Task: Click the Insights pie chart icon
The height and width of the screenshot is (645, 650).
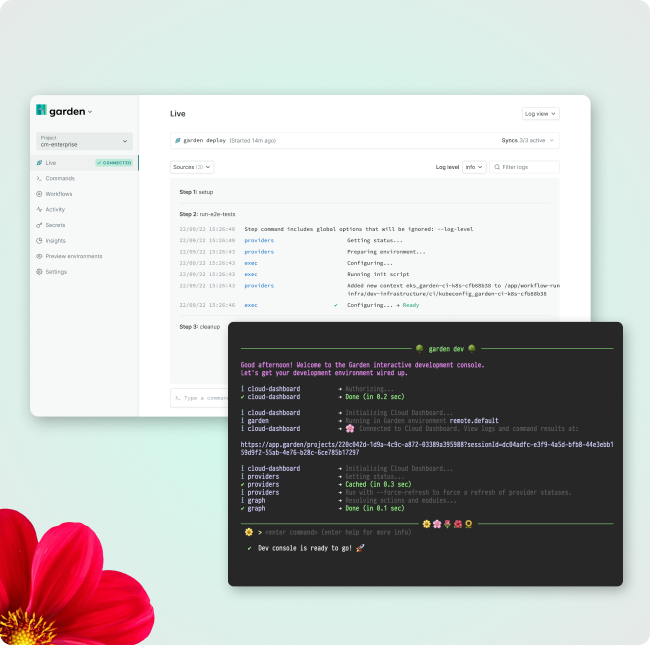Action: pyautogui.click(x=39, y=241)
